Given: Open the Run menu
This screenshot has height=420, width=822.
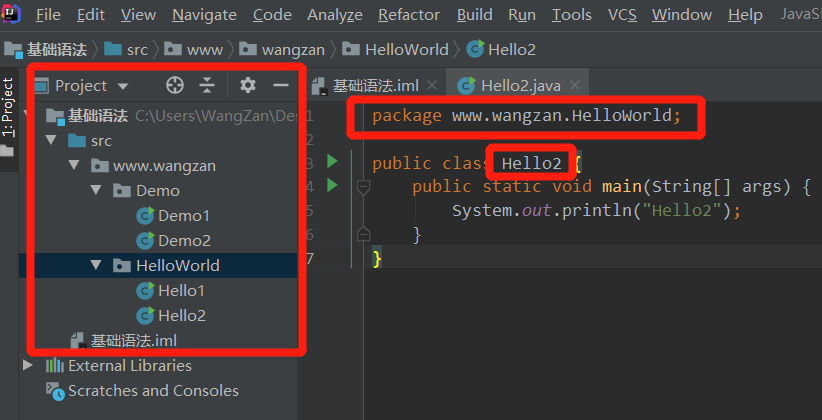Looking at the screenshot, I should click(522, 15).
